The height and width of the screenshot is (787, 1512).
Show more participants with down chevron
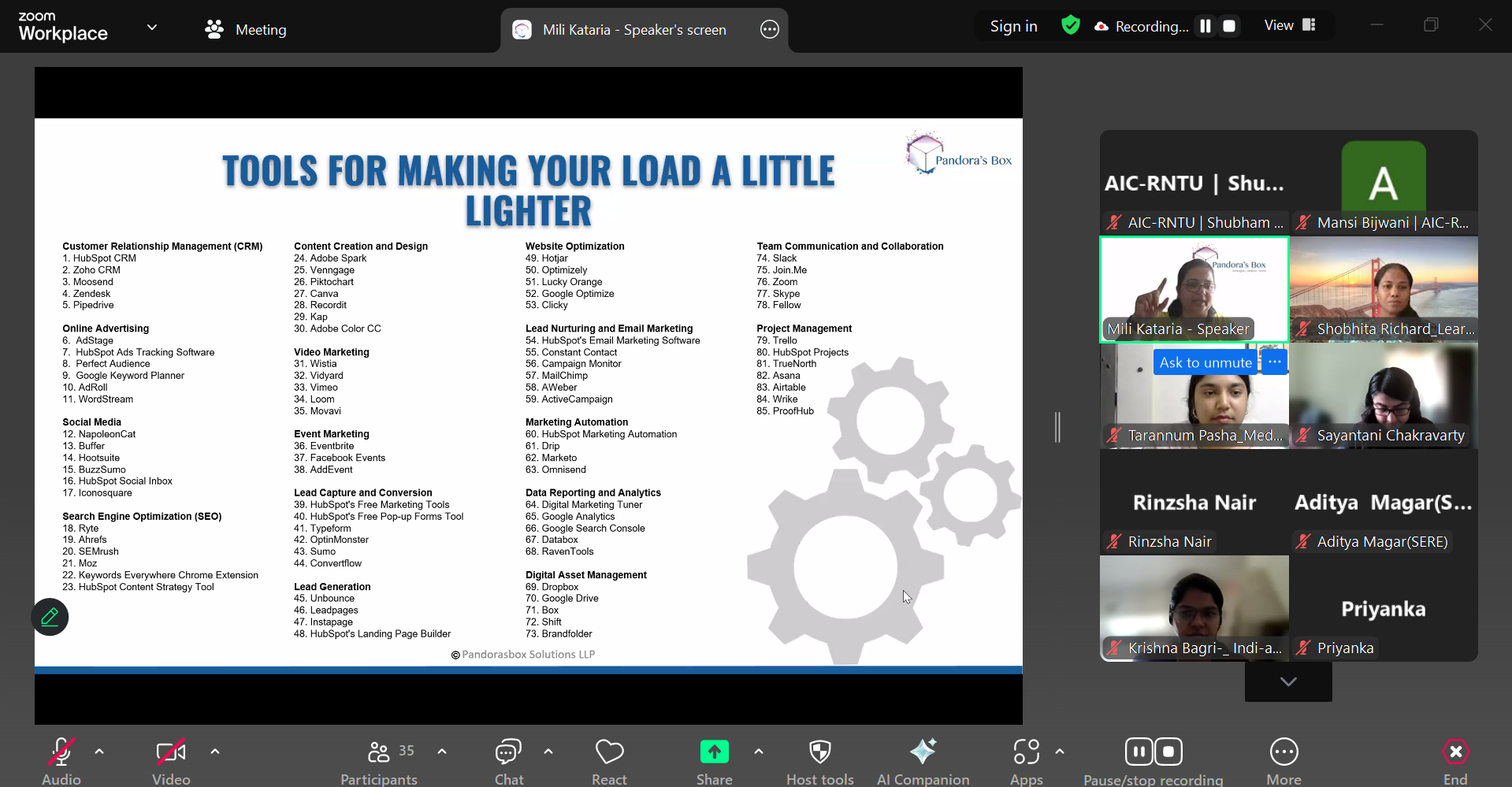1288,681
